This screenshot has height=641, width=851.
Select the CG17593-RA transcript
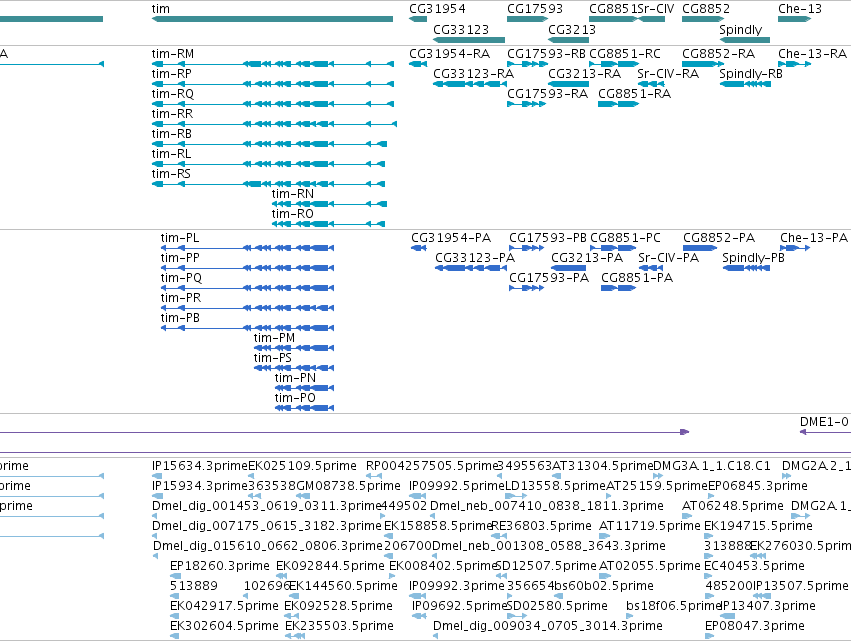coord(526,104)
